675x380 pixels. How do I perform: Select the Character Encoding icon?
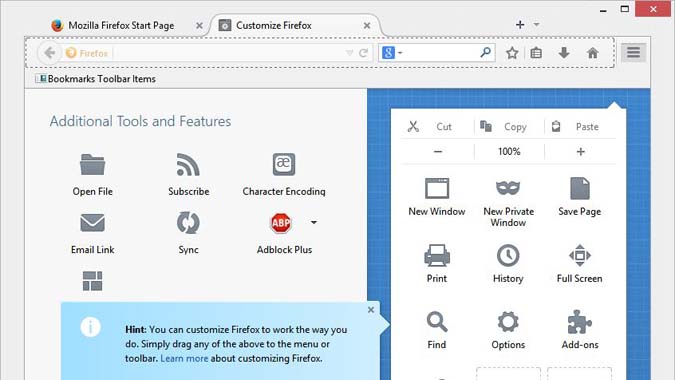tap(284, 164)
